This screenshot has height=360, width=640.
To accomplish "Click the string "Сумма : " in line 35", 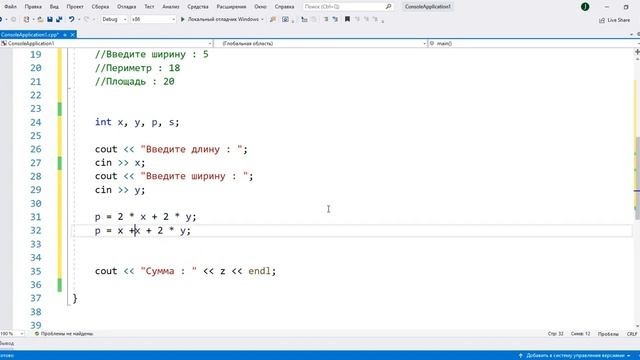I will pos(169,271).
